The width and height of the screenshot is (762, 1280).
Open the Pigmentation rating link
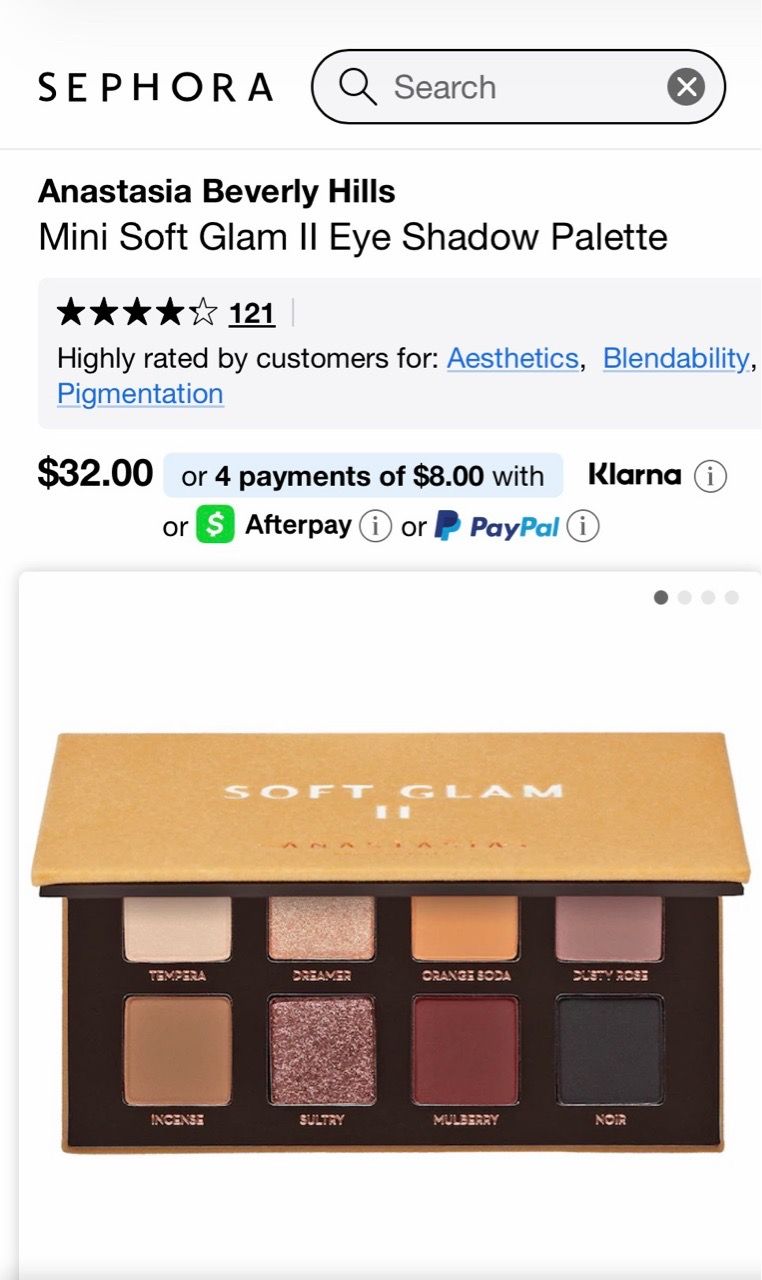[140, 394]
